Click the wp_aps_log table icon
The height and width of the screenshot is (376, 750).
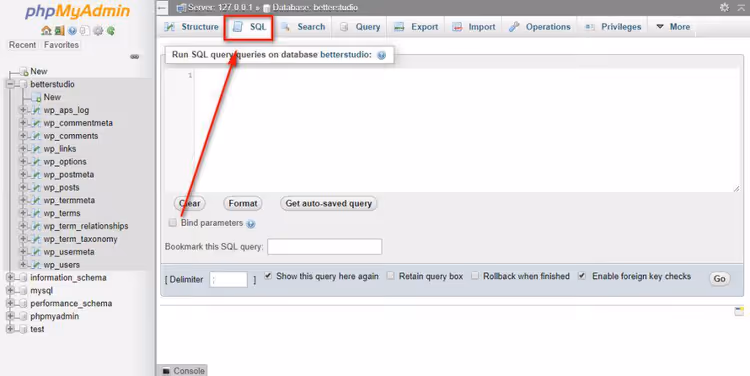coord(36,110)
